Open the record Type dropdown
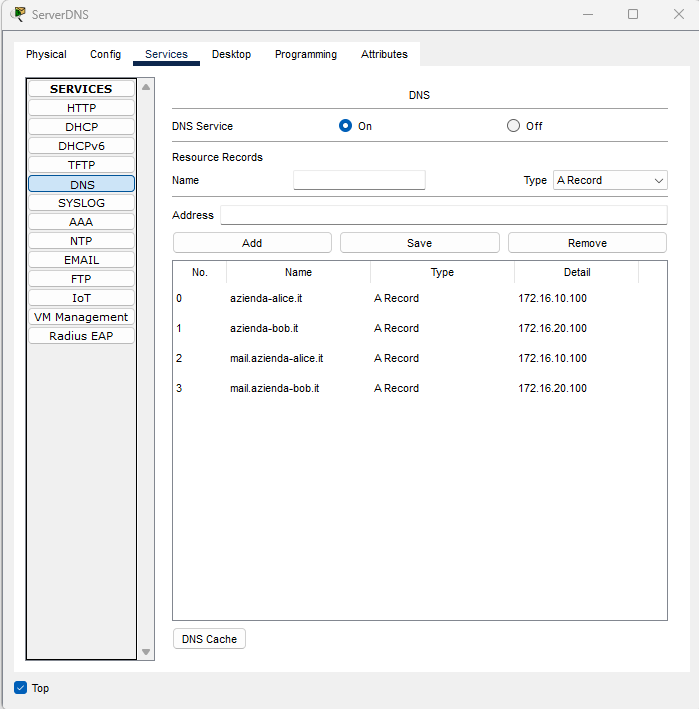 pyautogui.click(x=610, y=180)
